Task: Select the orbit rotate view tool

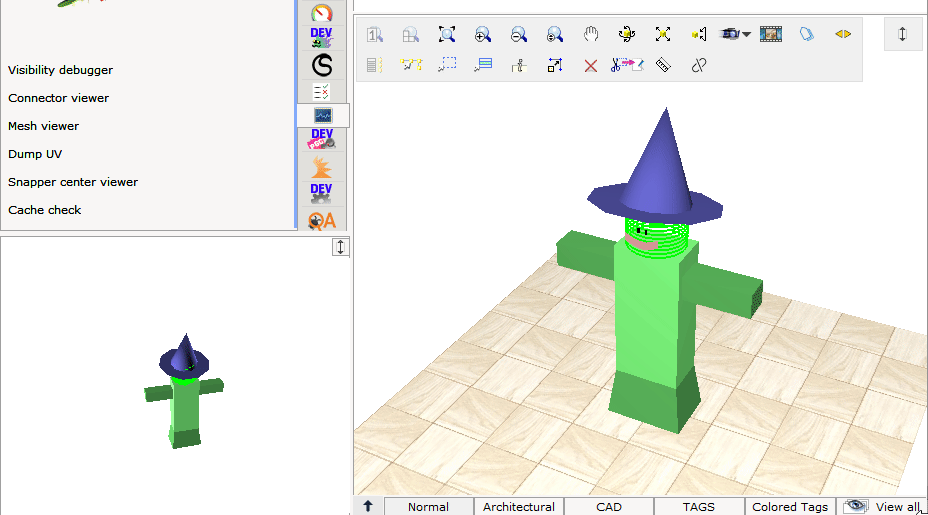Action: [627, 34]
